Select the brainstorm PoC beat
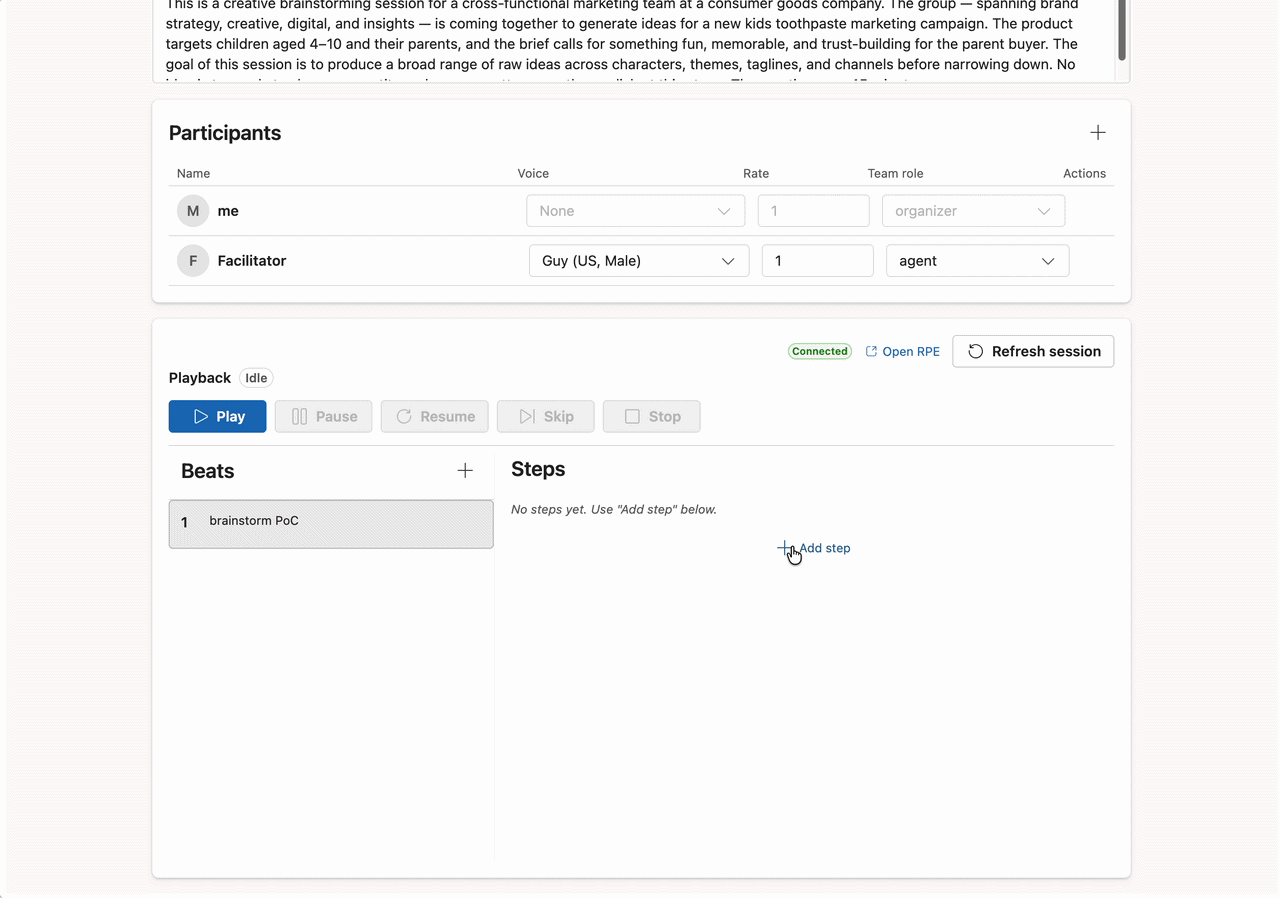The image size is (1280, 898). pos(331,524)
